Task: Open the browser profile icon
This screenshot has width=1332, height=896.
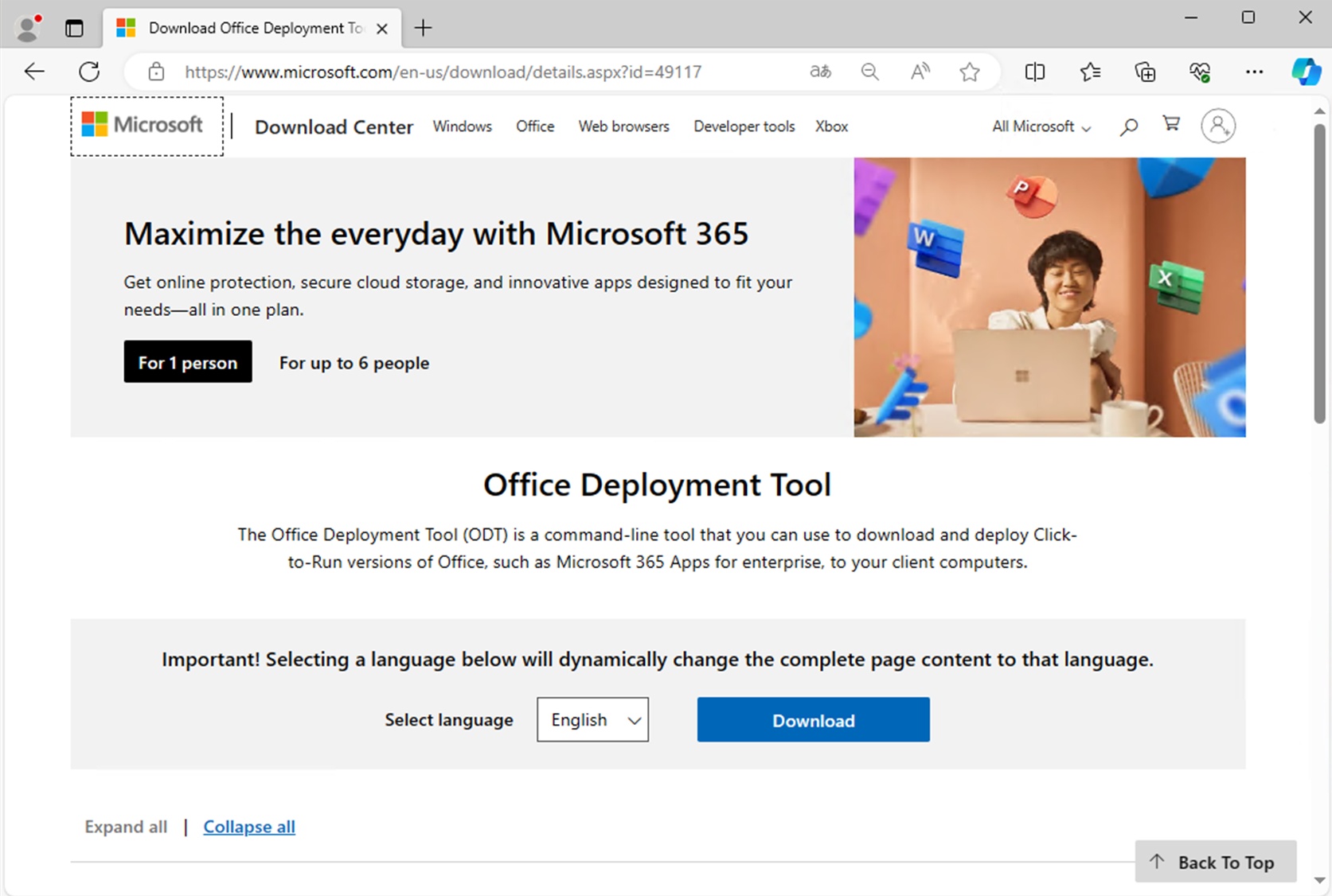Action: pos(29,28)
